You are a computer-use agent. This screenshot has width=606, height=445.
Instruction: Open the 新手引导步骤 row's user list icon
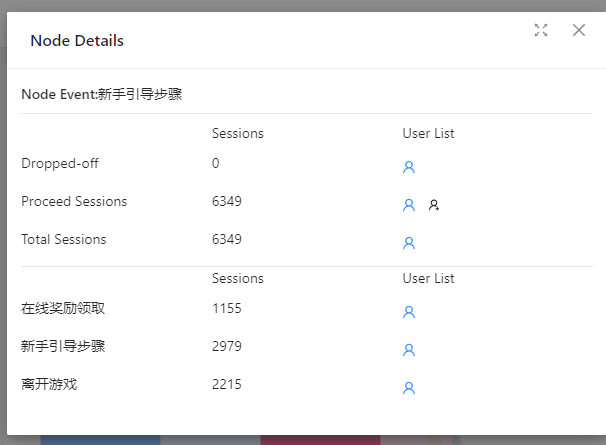click(x=408, y=350)
